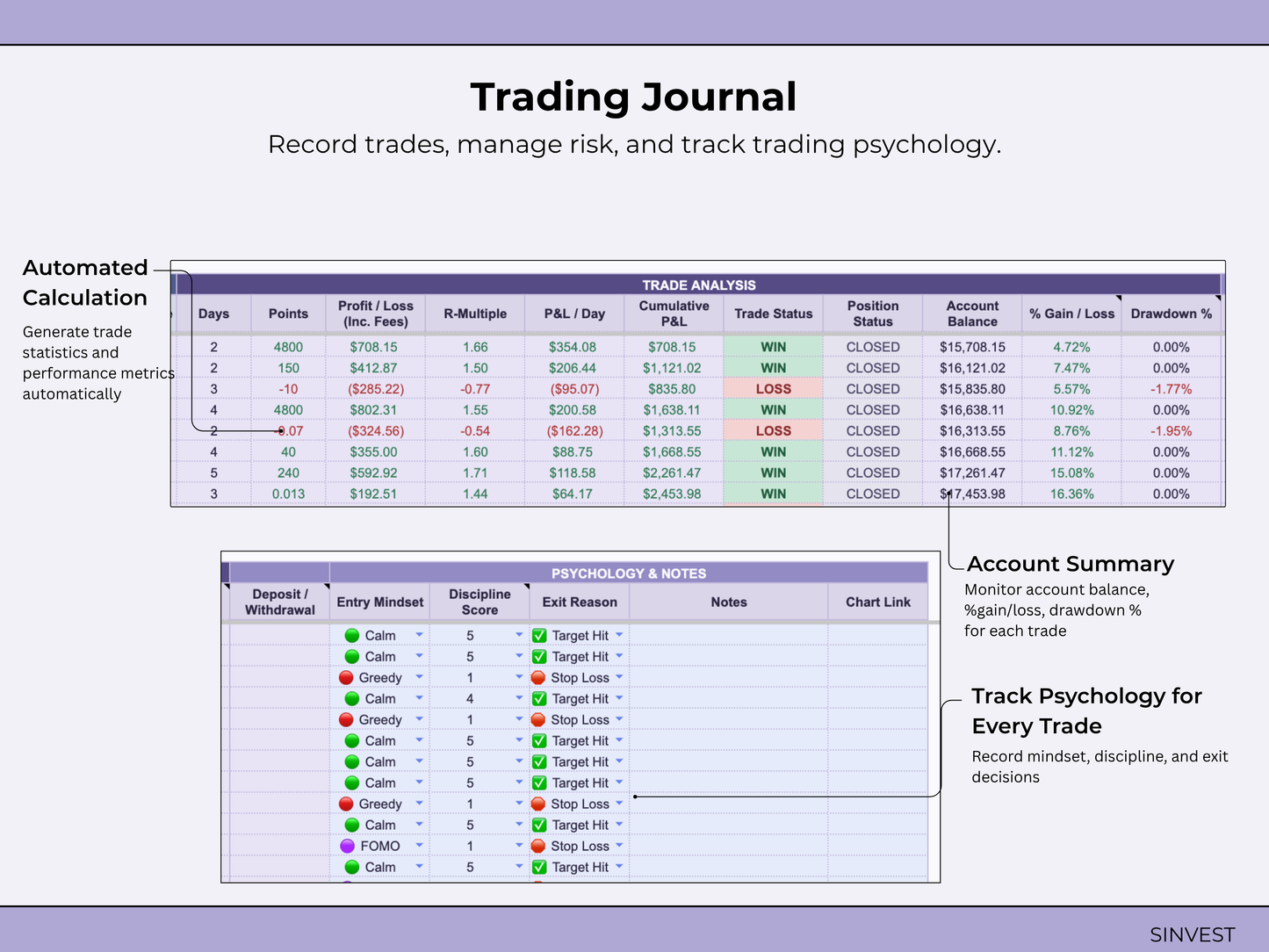
Task: Select the $17,453.98 account balance cell
Action: point(972,494)
